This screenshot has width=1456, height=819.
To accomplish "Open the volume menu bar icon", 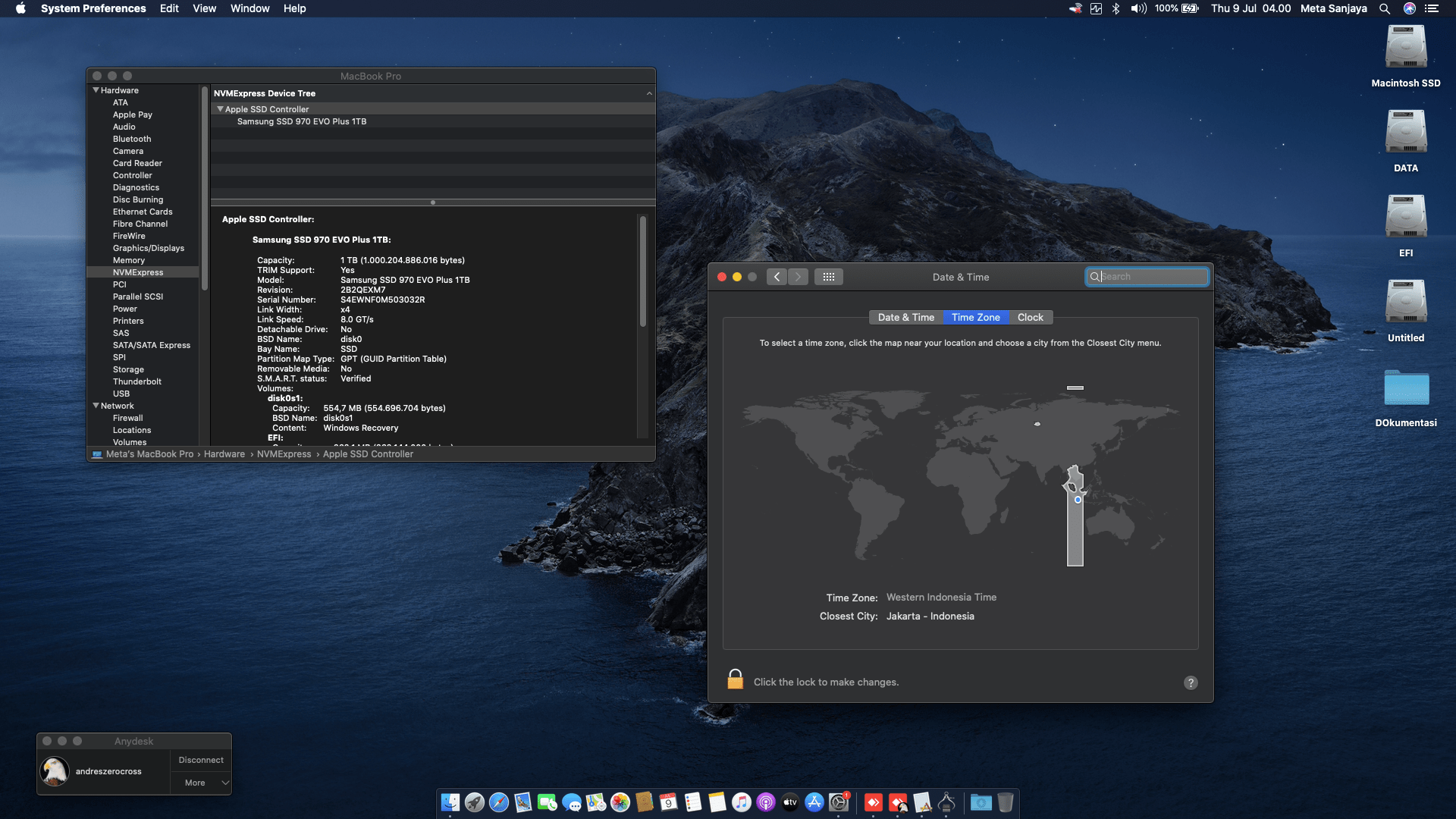I will (1138, 8).
